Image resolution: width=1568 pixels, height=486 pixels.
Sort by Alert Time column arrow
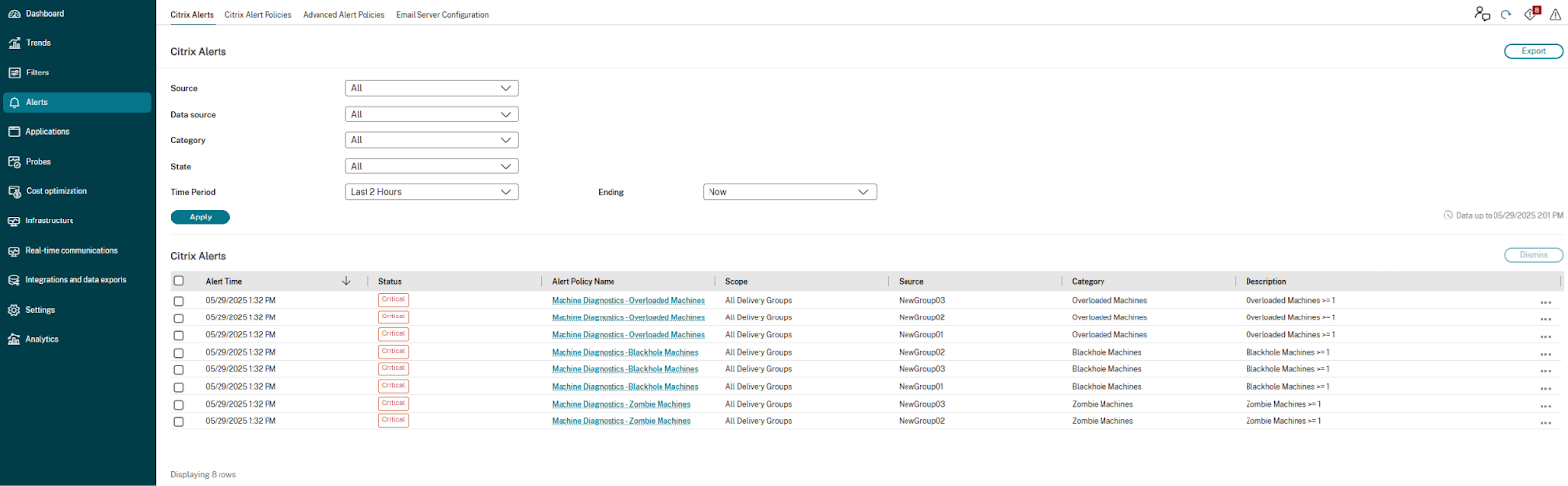pyautogui.click(x=346, y=281)
